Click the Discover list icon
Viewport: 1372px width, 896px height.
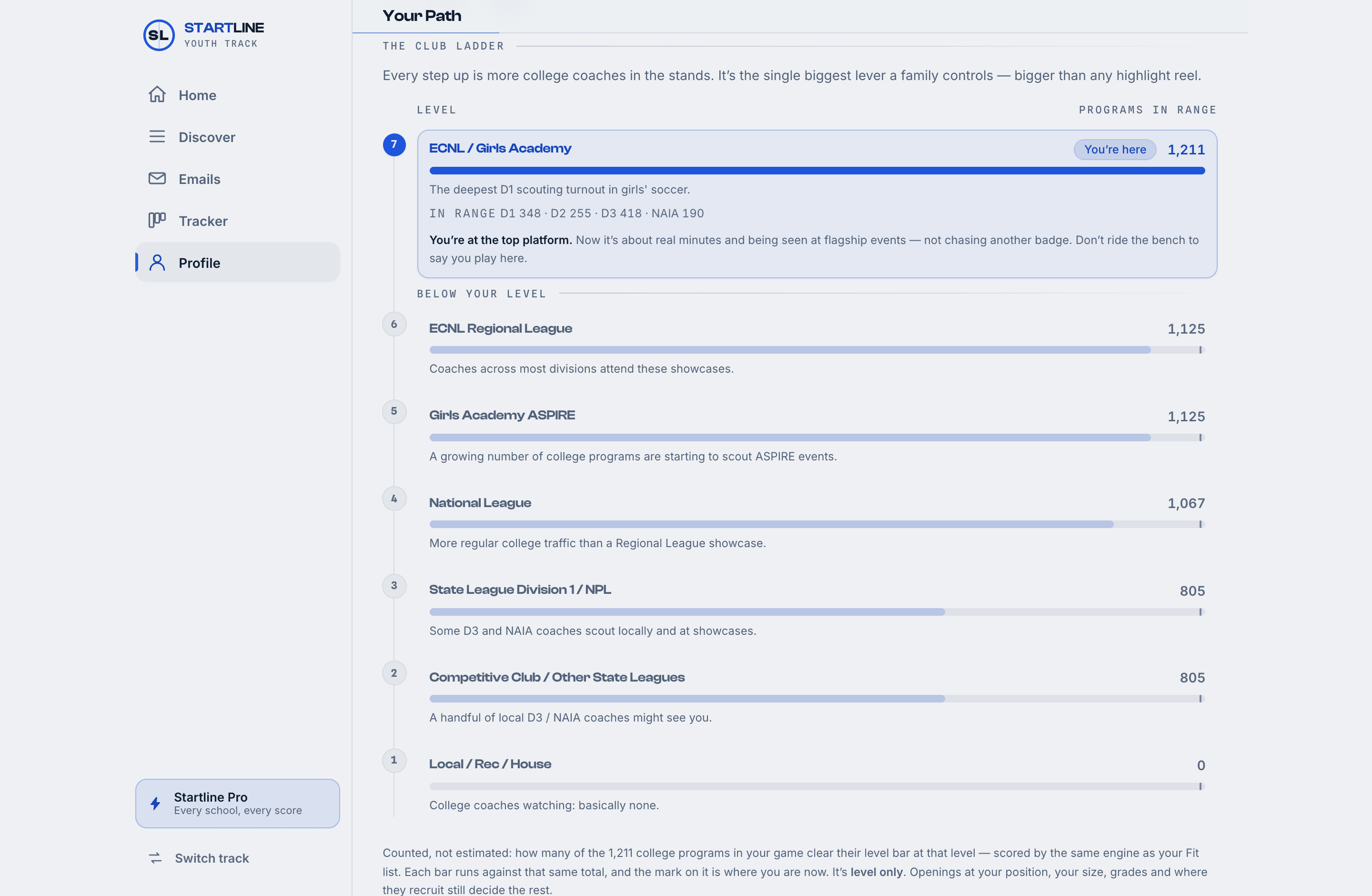(x=157, y=137)
